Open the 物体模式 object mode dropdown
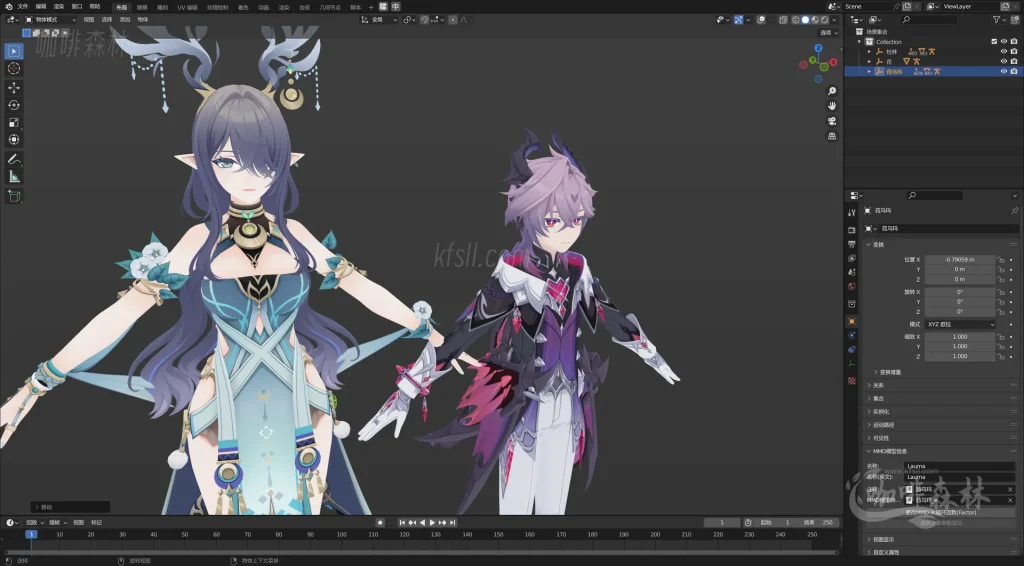1024x566 pixels. [x=50, y=20]
